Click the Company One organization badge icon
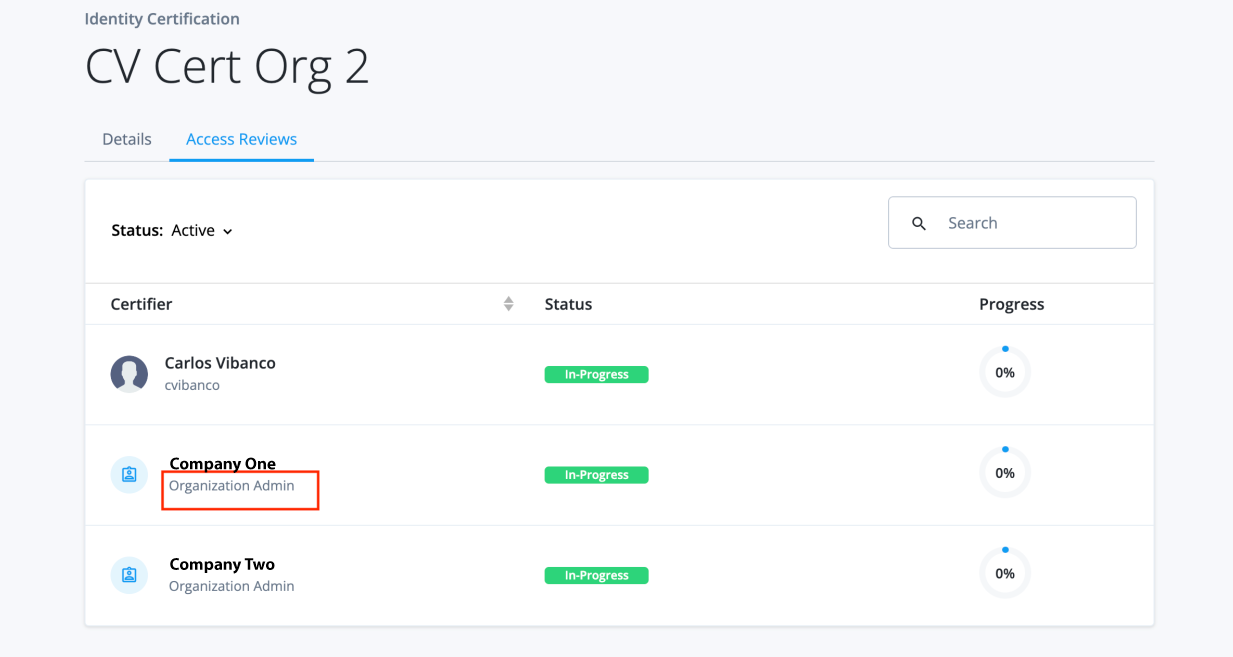 tap(129, 474)
